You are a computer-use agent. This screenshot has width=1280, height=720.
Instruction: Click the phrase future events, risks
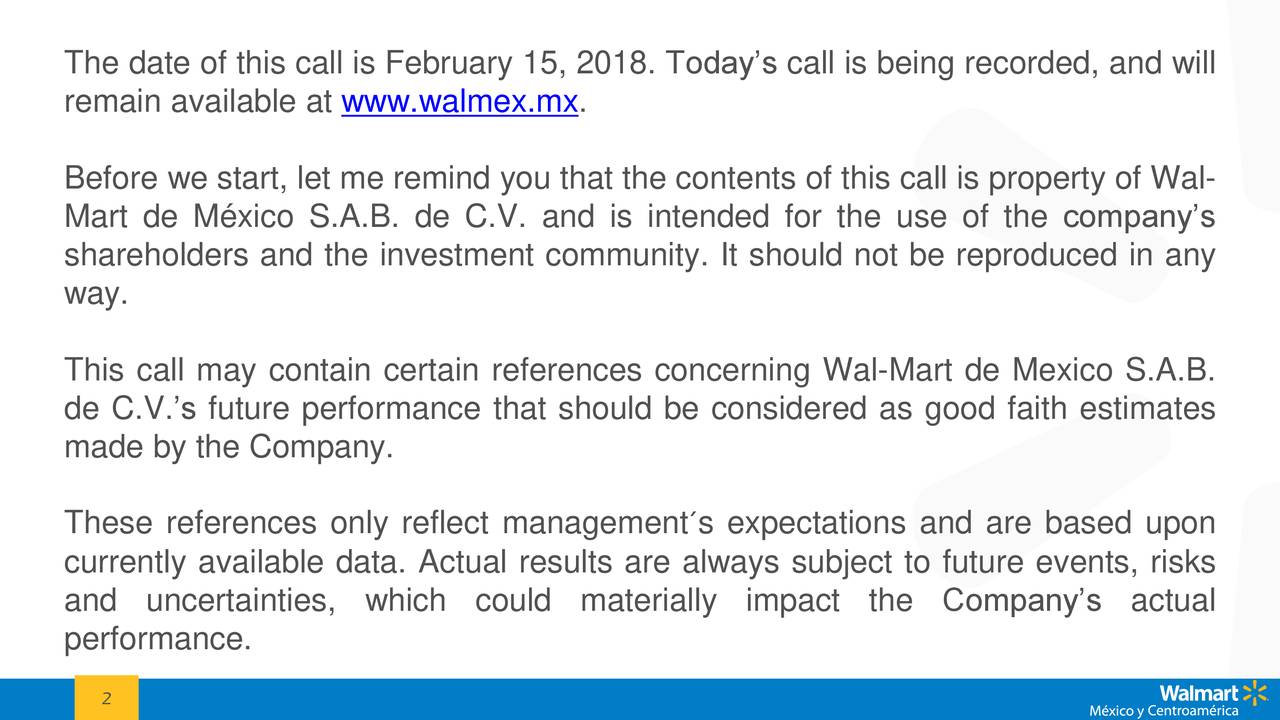coord(1079,563)
